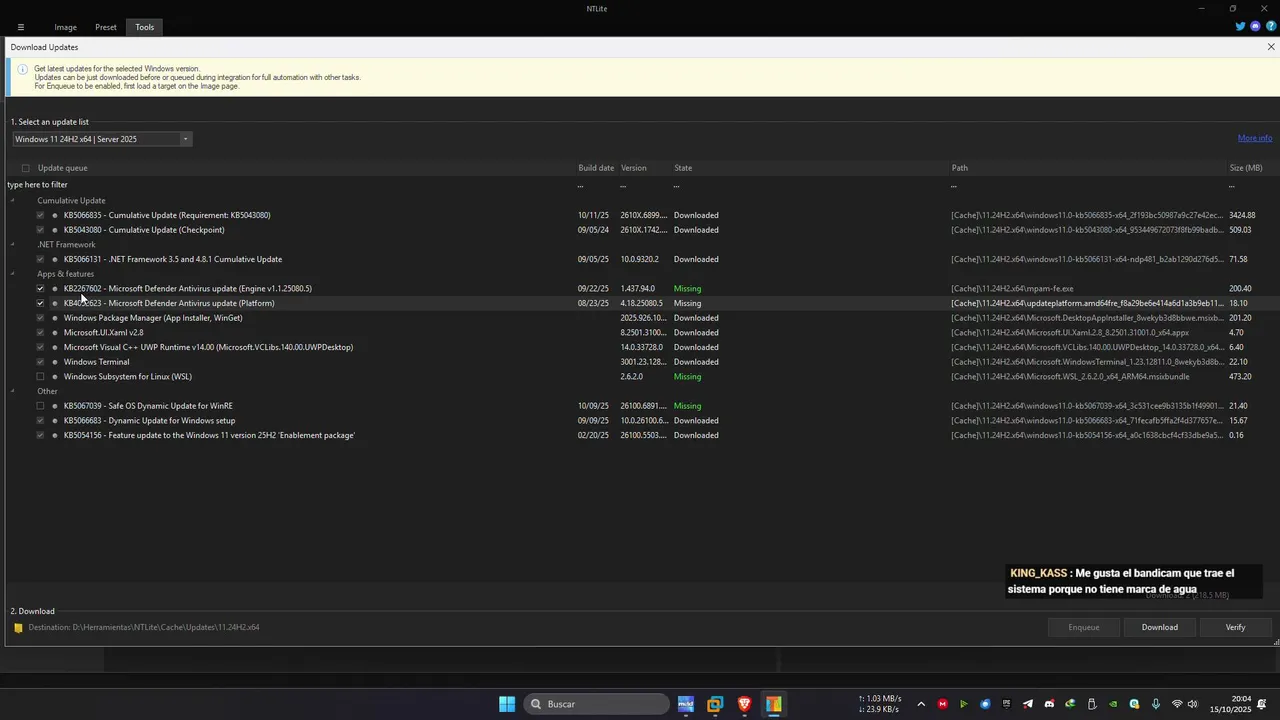Click the Verify button
This screenshot has width=1280, height=720.
coord(1236,628)
